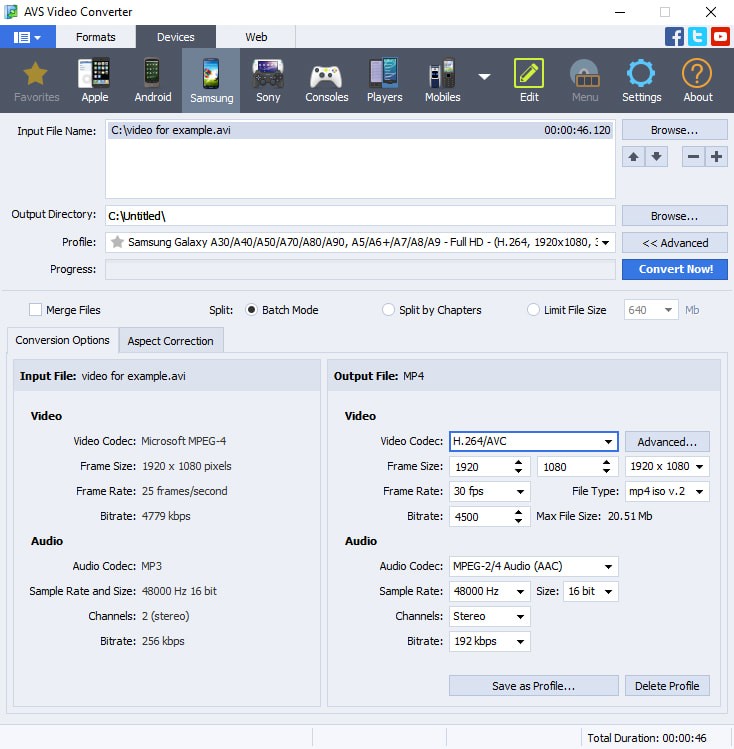The width and height of the screenshot is (734, 749).
Task: Select the Android devices category
Action: pyautogui.click(x=152, y=81)
